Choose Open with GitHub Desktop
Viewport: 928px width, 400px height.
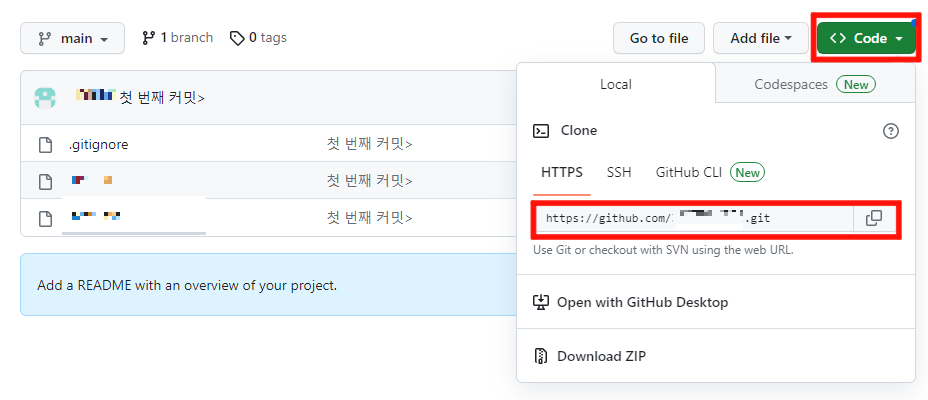click(x=630, y=302)
